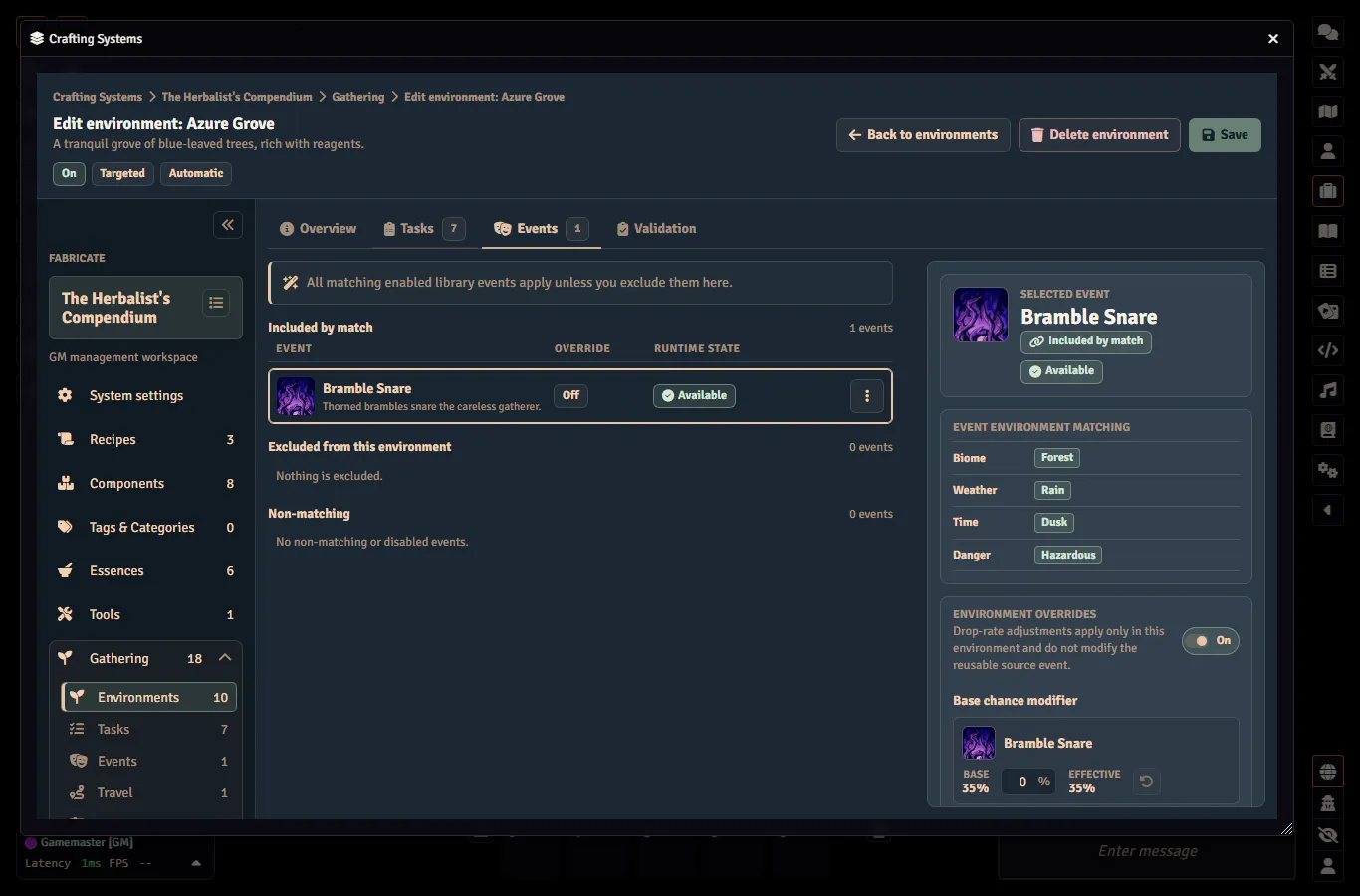Click the Available runtime state badge
The width and height of the screenshot is (1360, 896).
(x=694, y=395)
